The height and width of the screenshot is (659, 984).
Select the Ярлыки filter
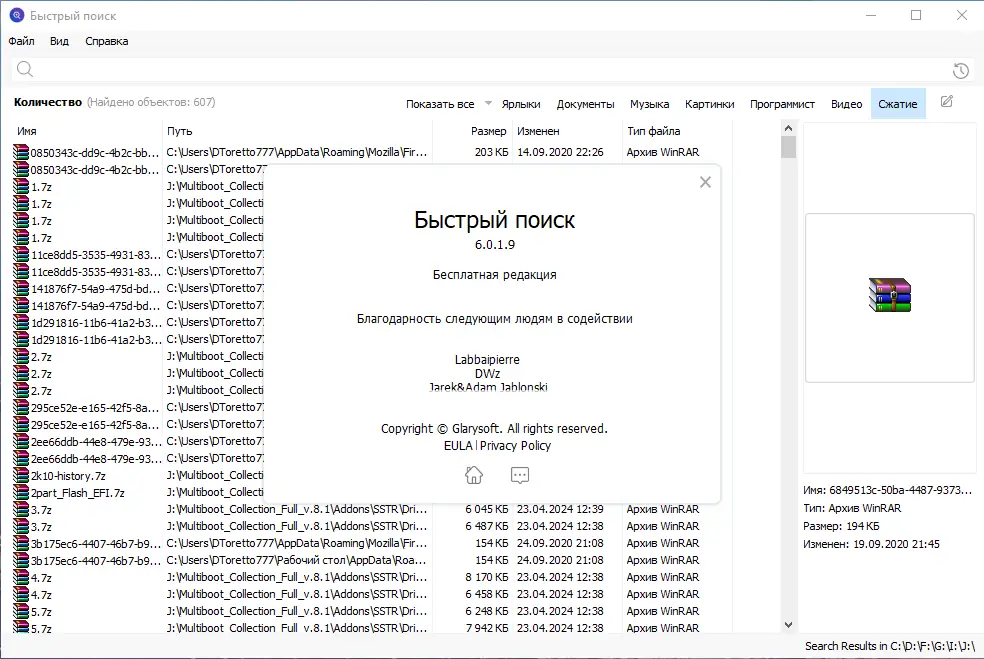click(521, 104)
